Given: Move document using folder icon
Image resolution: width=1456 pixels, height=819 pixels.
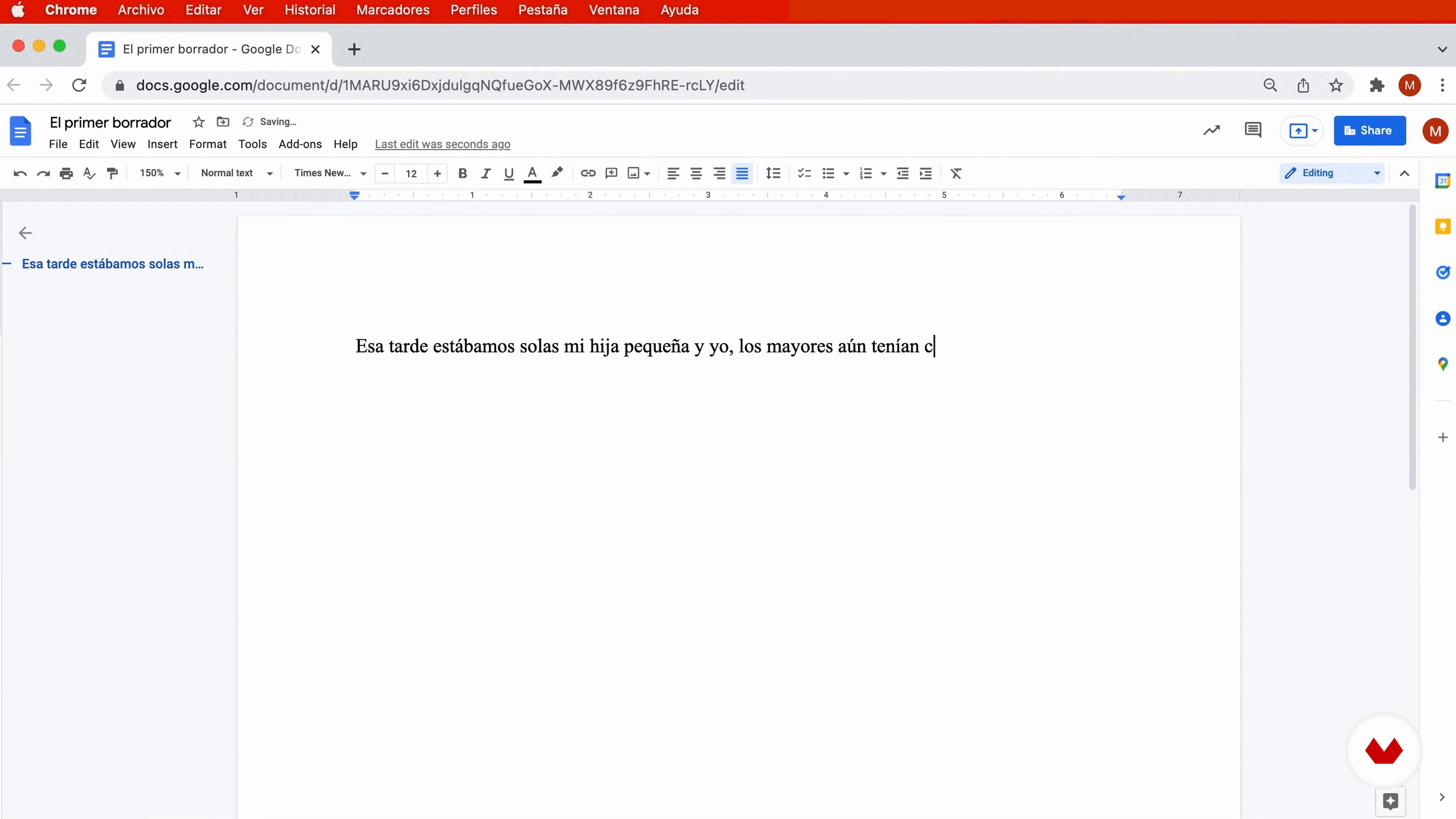Looking at the screenshot, I should (223, 121).
